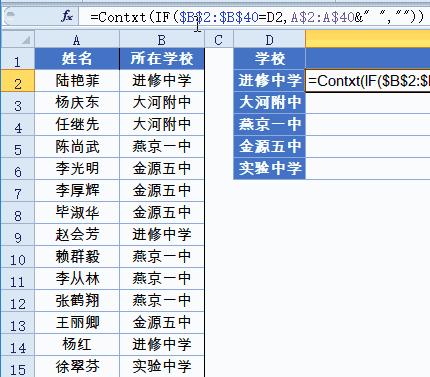This screenshot has height=377, width=430.
Task: Click 进修中学 in cell D2
Action: pyautogui.click(x=269, y=81)
